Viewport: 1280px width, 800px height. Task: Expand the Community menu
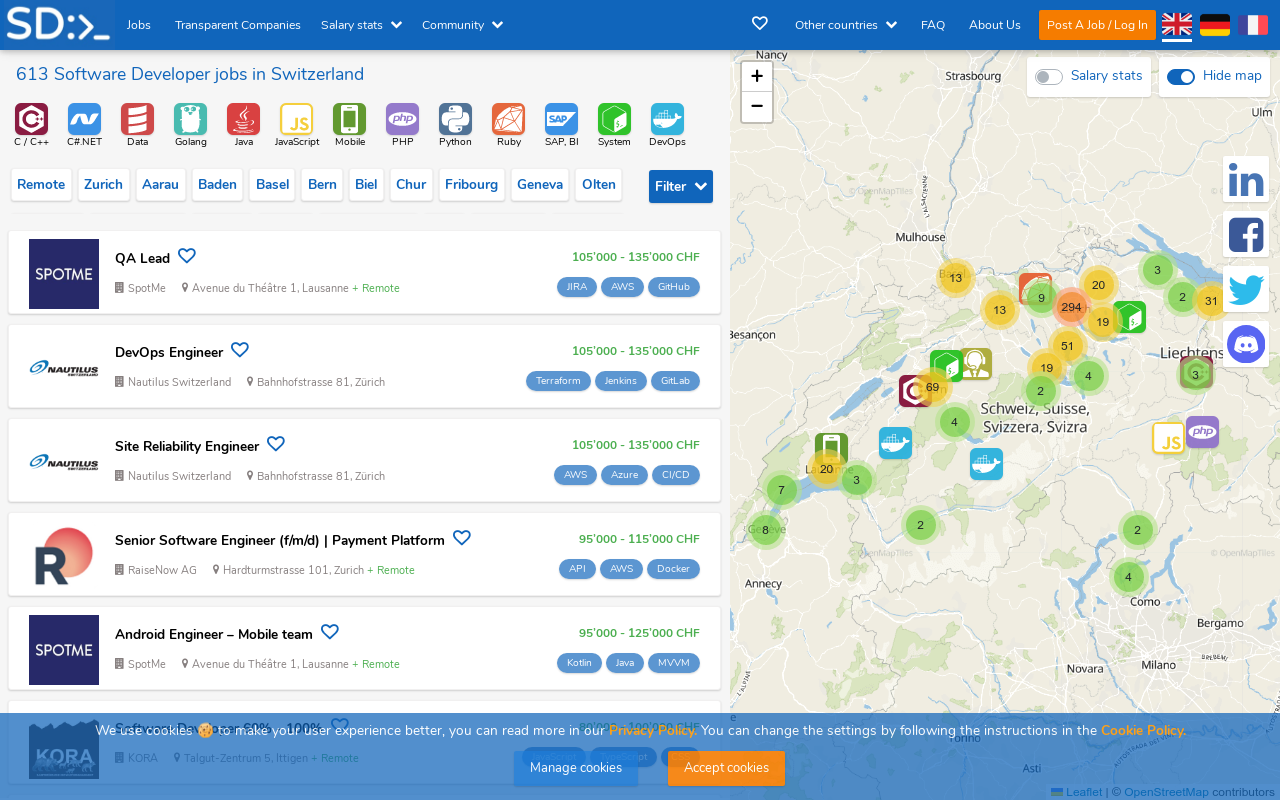tap(462, 25)
